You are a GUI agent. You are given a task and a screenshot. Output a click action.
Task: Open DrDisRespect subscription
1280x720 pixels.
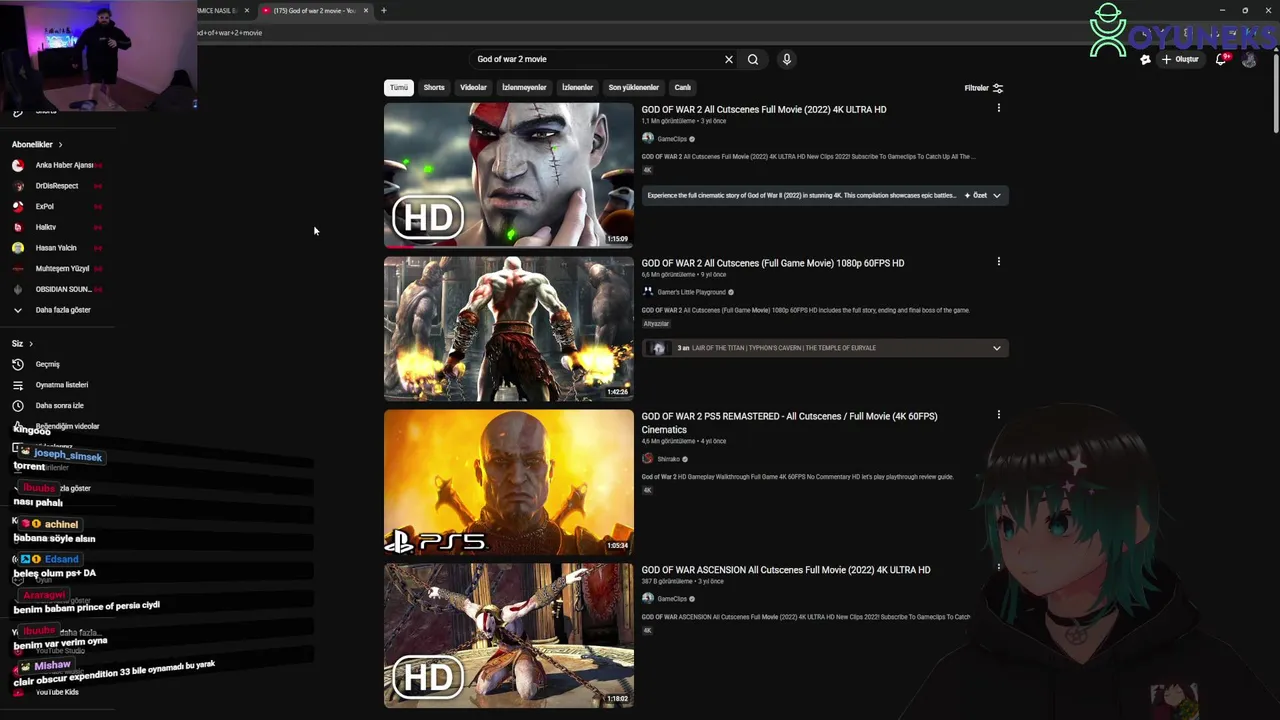(55, 186)
